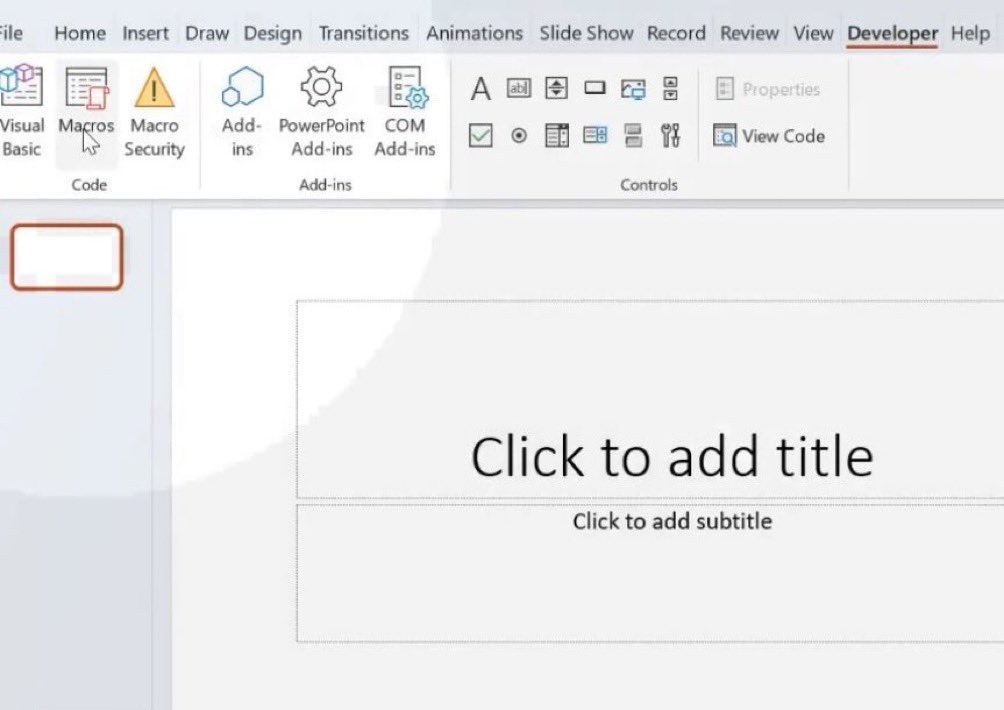The width and height of the screenshot is (1004, 710).
Task: Insert a Spin Button control
Action: 556,88
